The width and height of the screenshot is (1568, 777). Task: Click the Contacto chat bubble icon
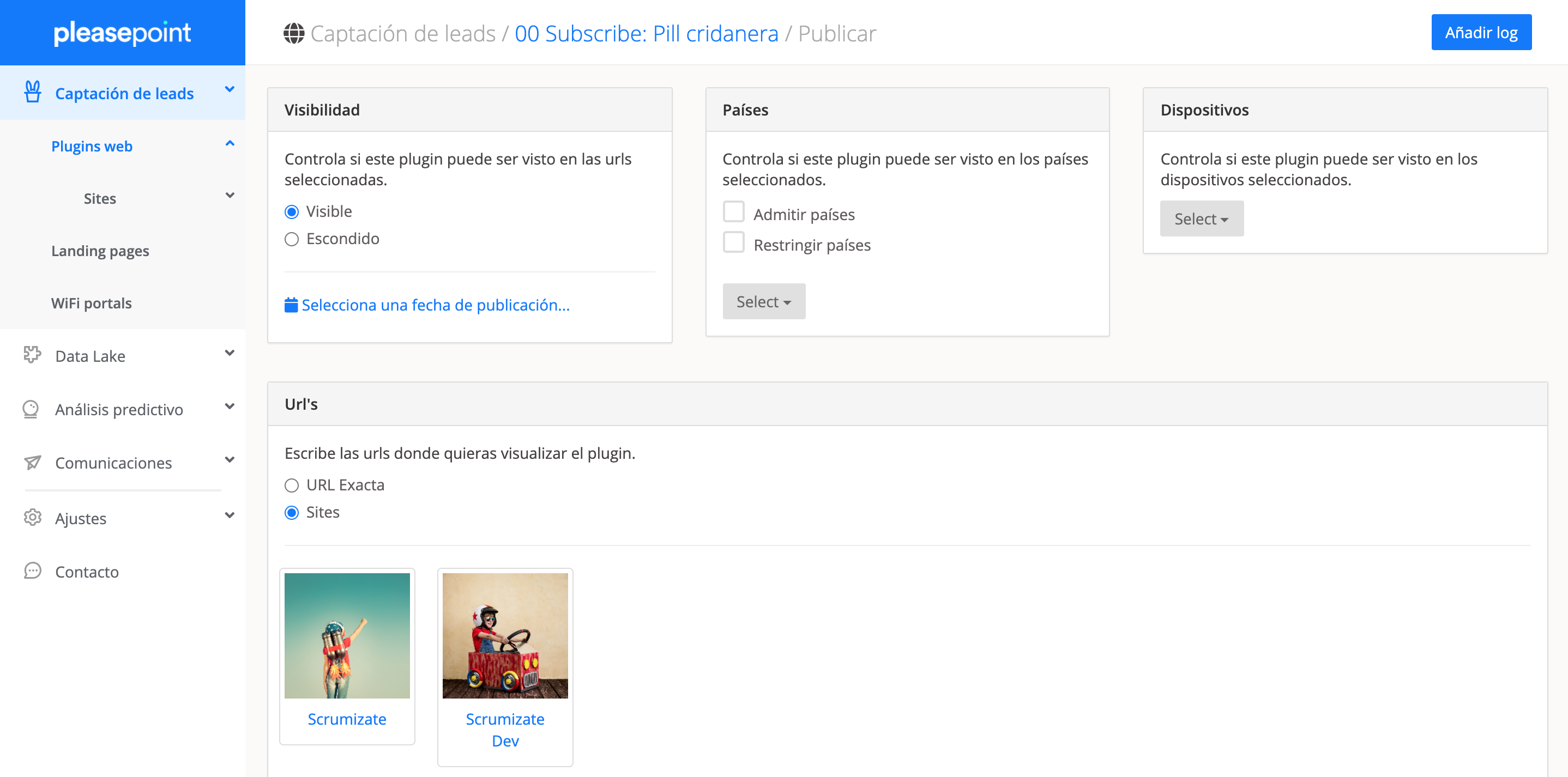click(32, 570)
